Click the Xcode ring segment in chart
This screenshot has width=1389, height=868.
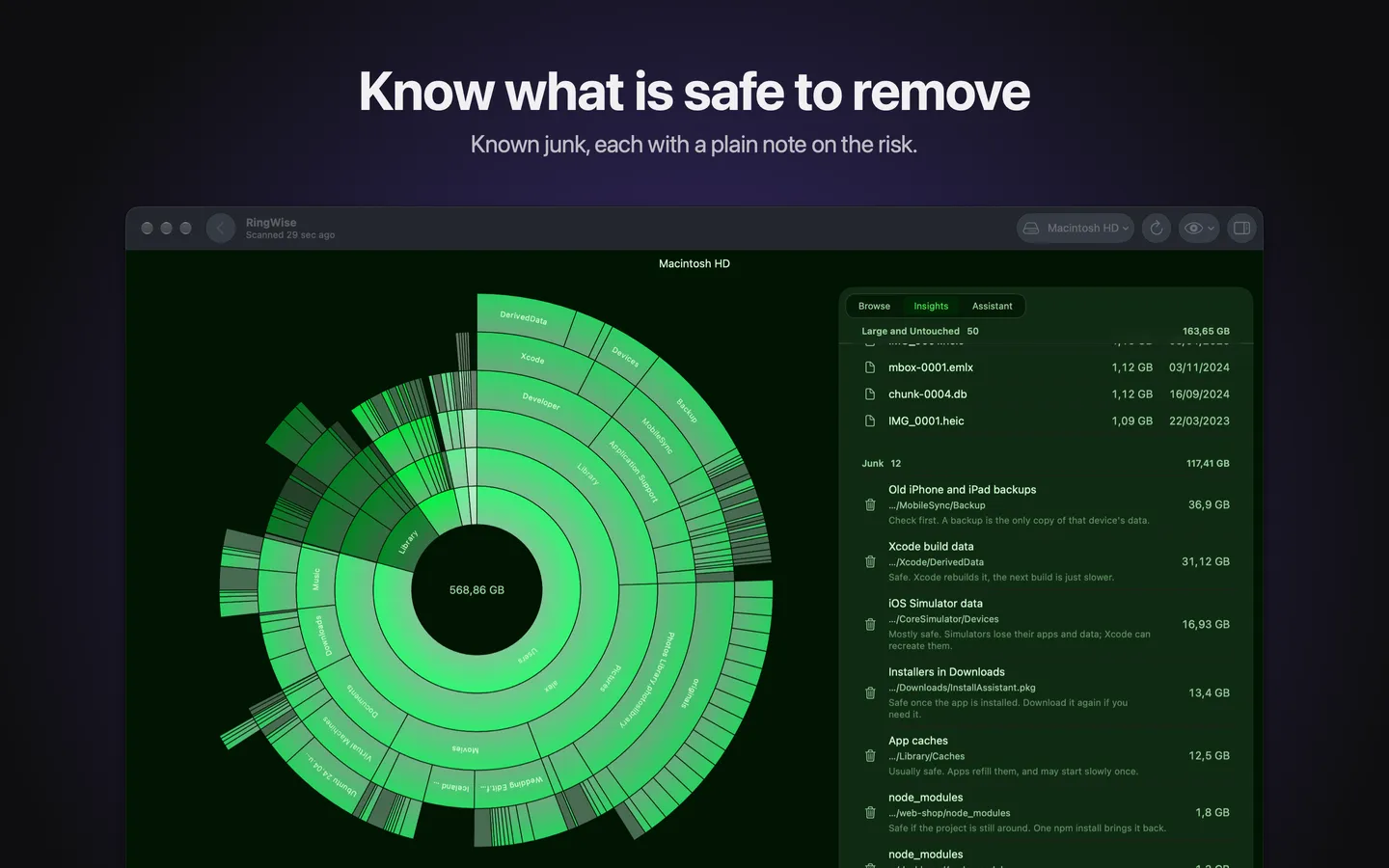pos(532,359)
